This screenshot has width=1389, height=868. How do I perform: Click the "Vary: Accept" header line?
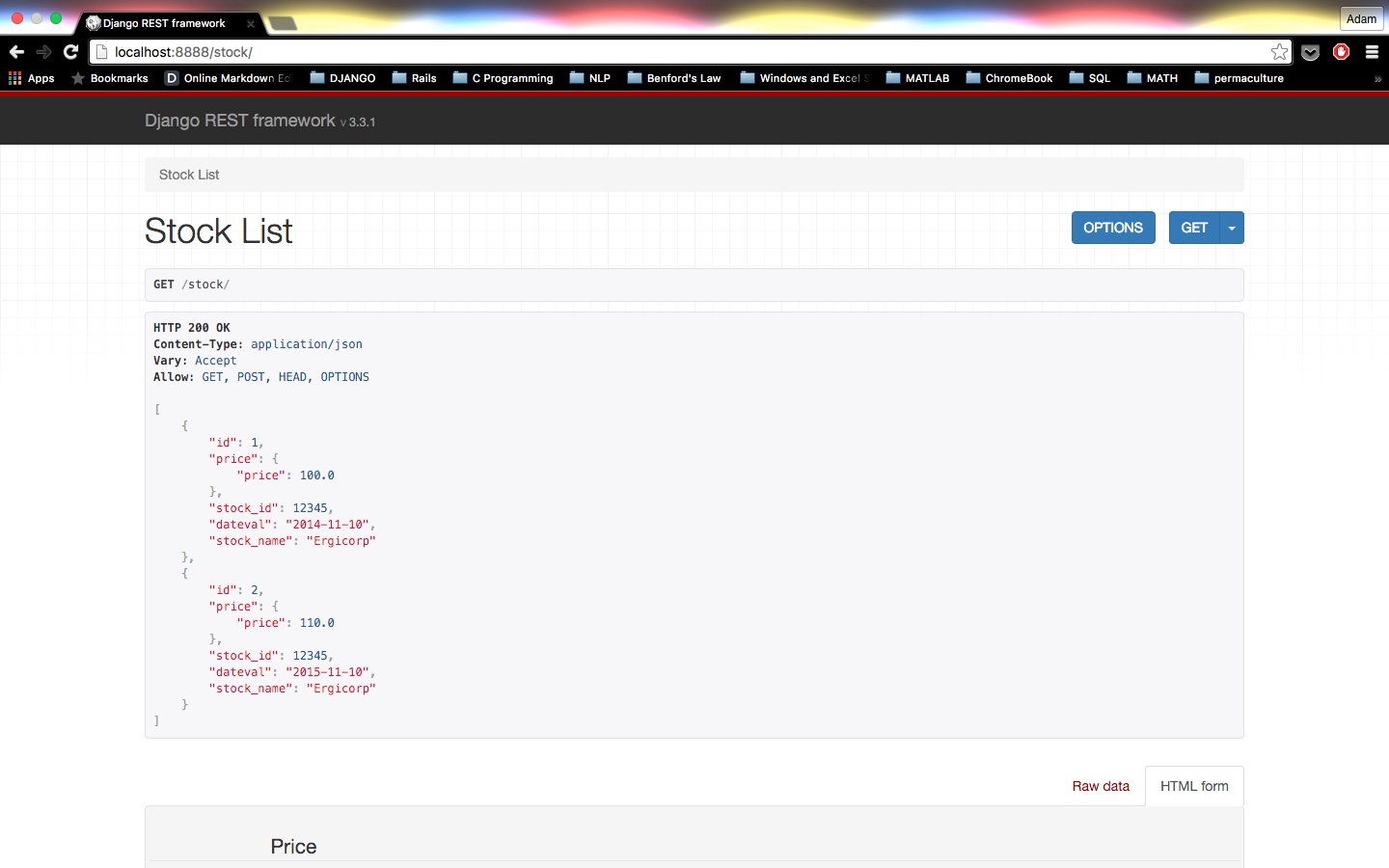pyautogui.click(x=195, y=361)
